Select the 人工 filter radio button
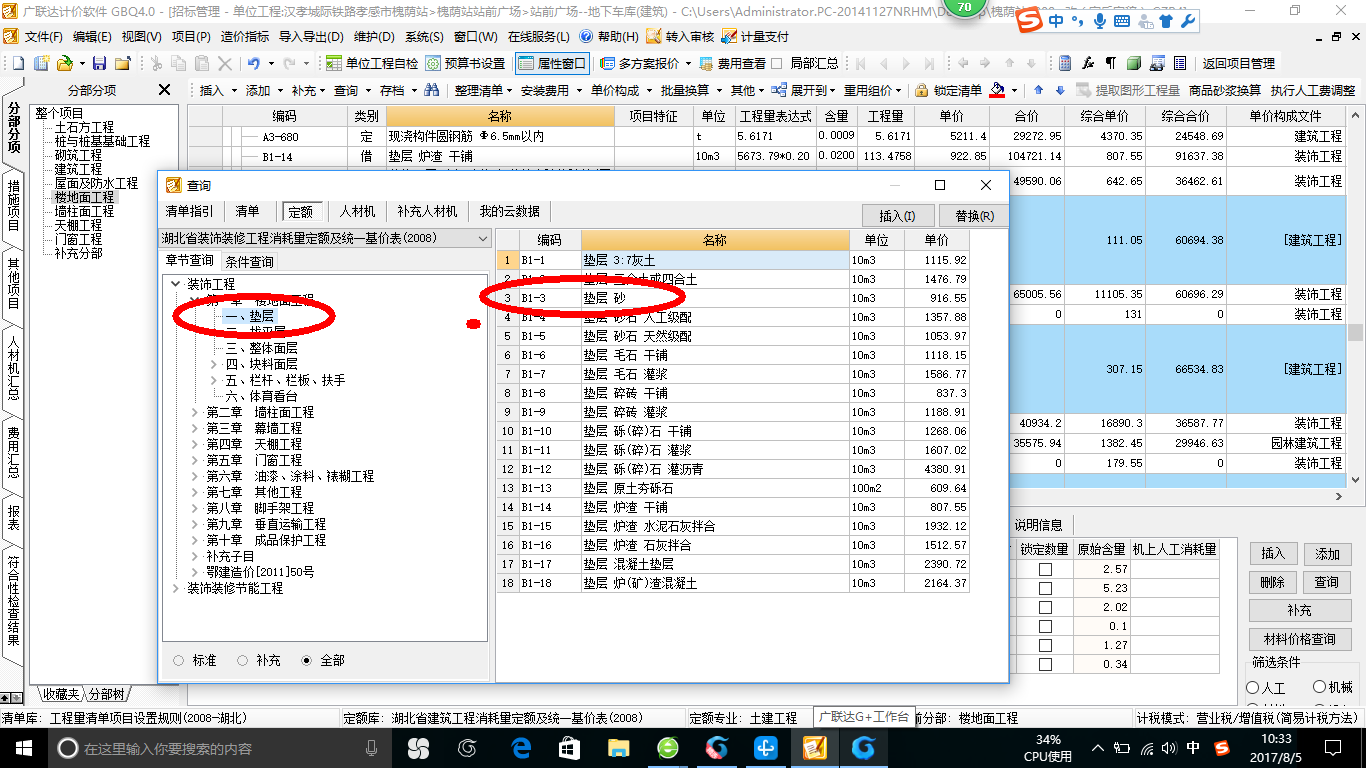The image size is (1366, 768). 1253,688
